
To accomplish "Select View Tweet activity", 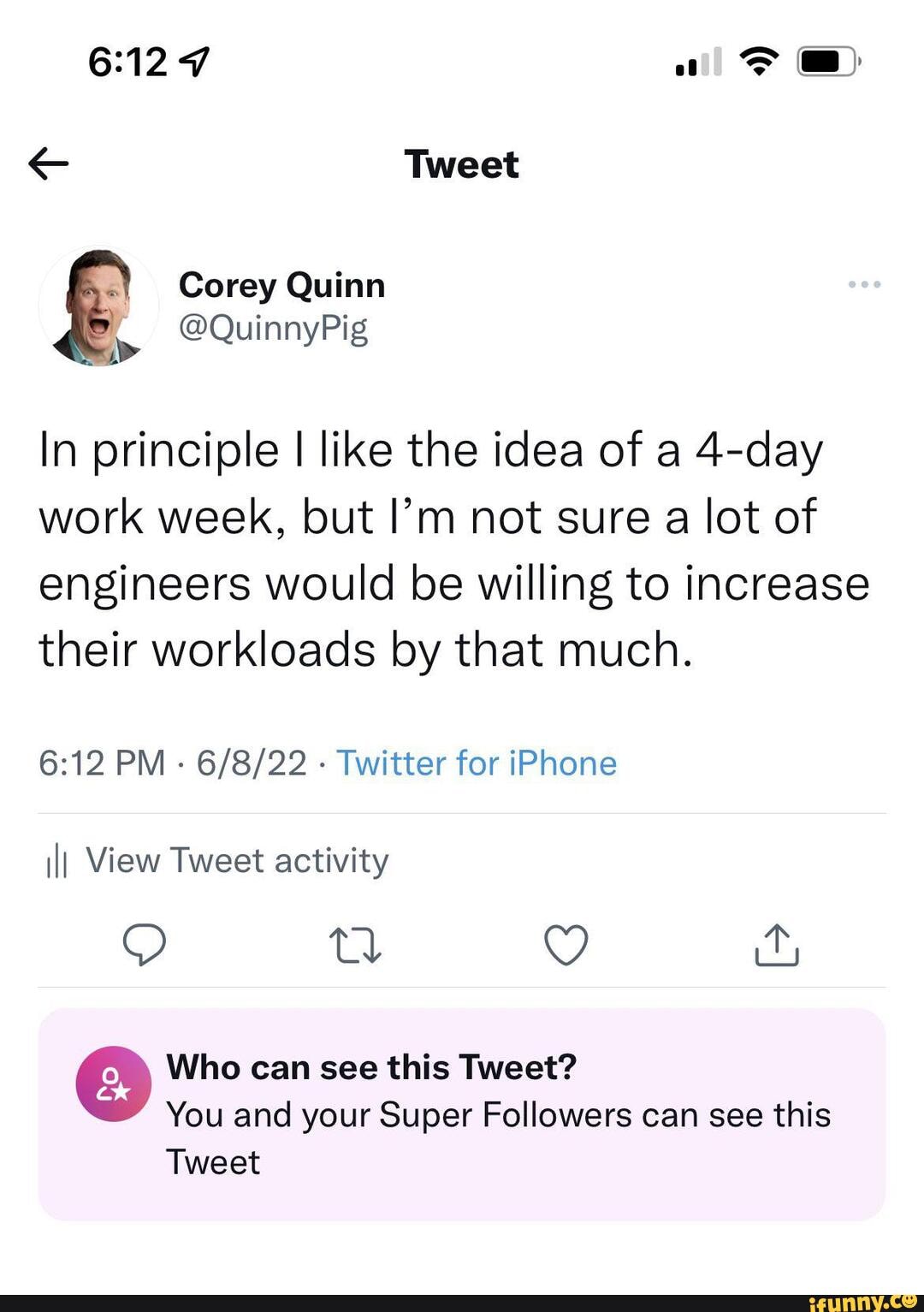I will pyautogui.click(x=236, y=861).
